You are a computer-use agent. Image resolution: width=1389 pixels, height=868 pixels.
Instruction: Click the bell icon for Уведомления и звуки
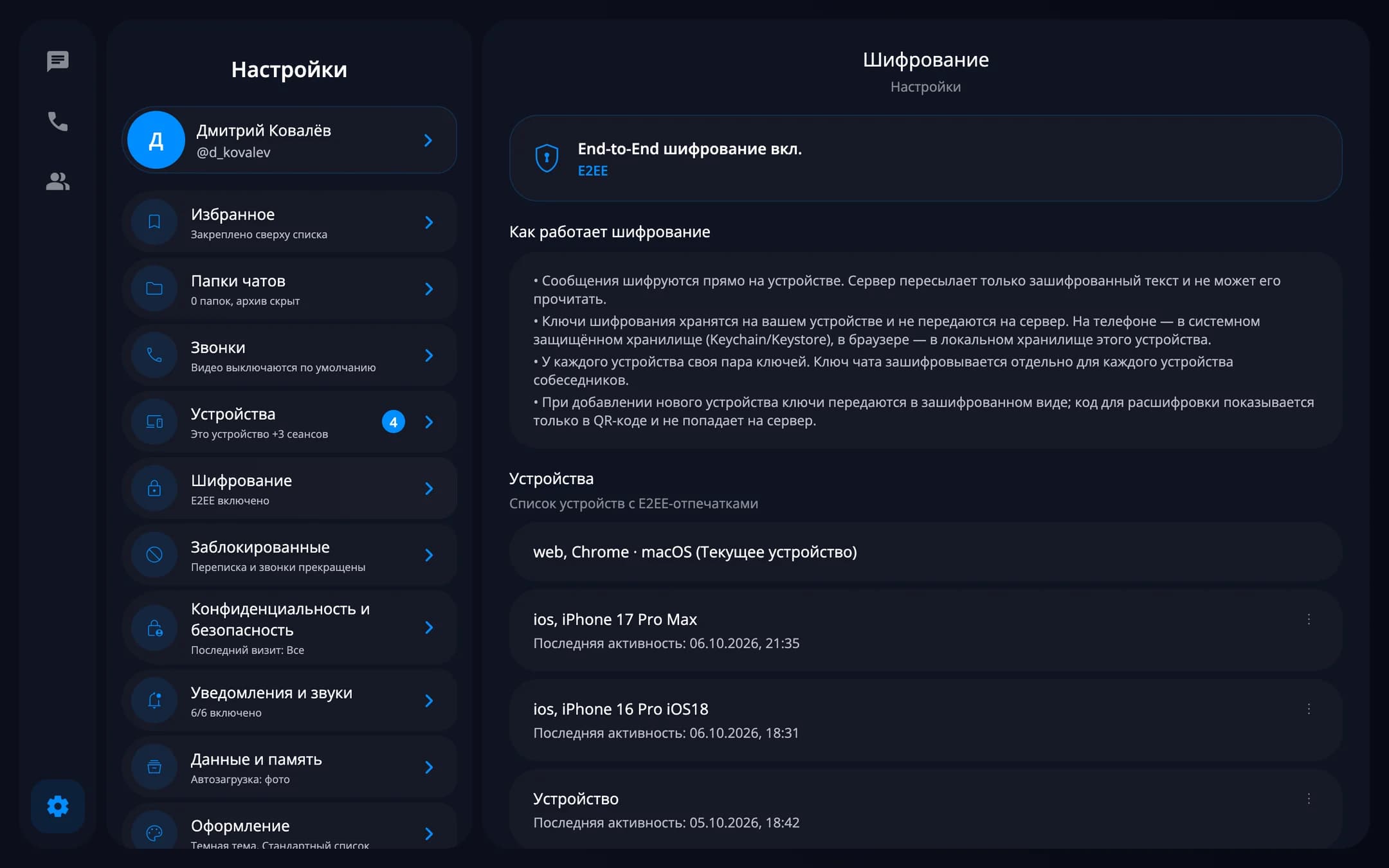pos(154,701)
